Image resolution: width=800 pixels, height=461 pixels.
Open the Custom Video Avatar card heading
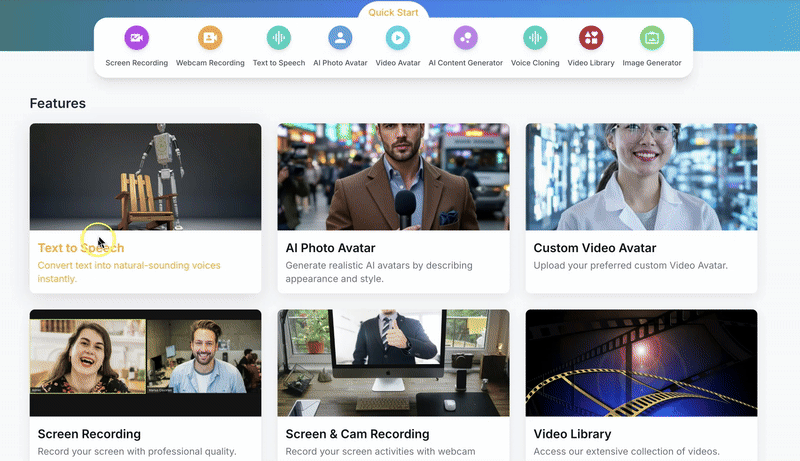pyautogui.click(x=594, y=248)
